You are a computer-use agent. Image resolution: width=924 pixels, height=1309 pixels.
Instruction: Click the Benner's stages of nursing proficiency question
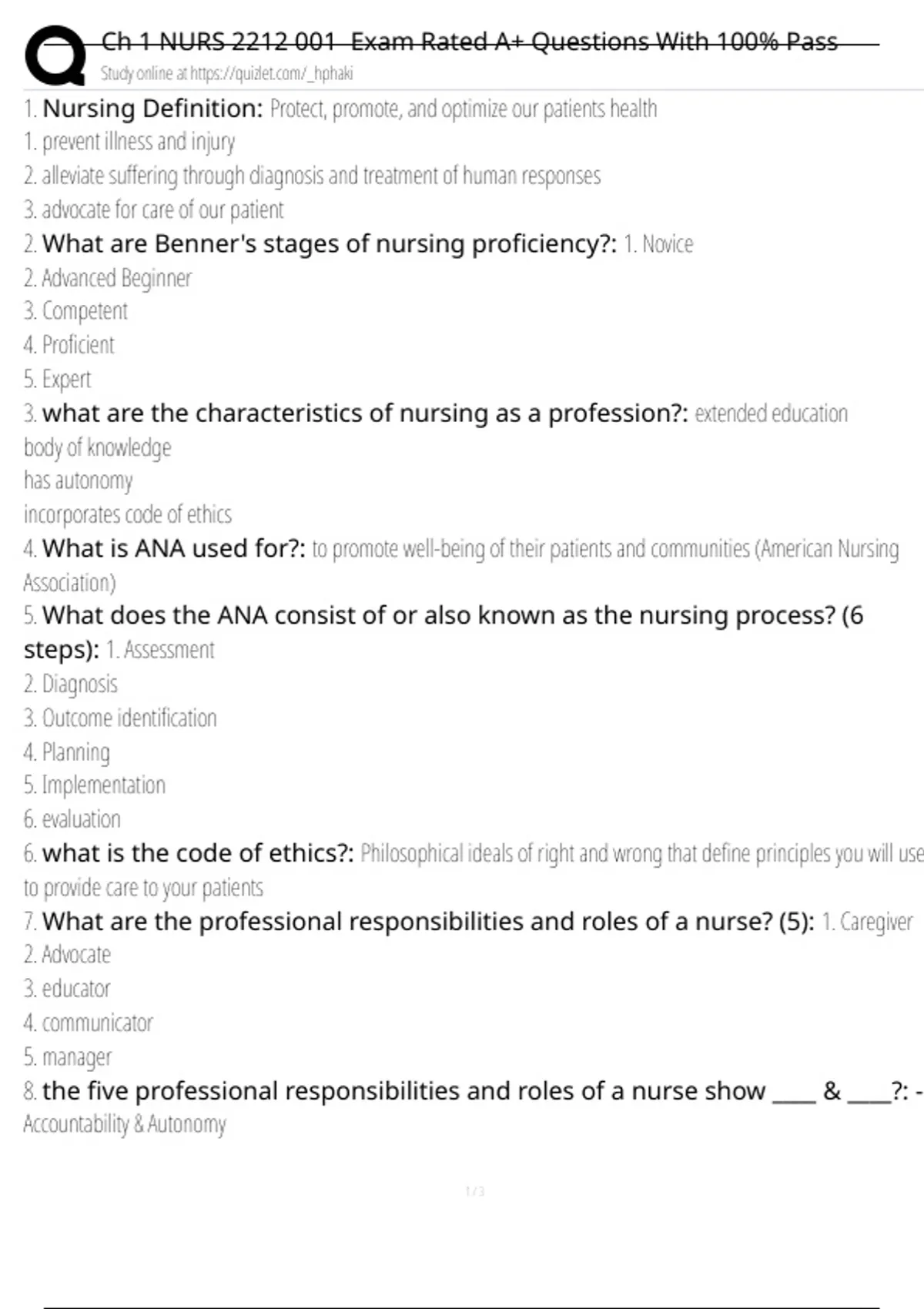tap(330, 244)
